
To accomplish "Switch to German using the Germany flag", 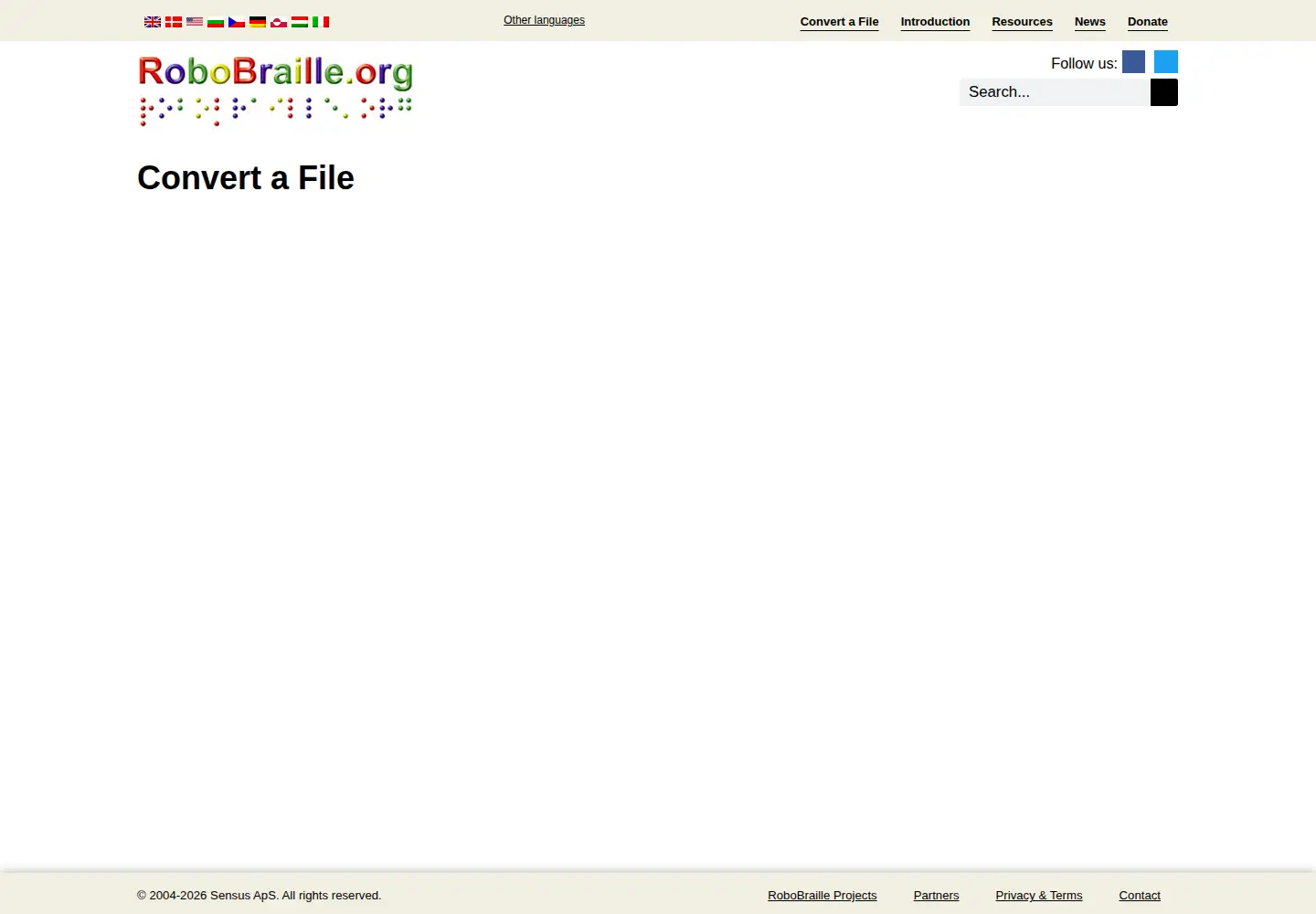I will click(258, 22).
